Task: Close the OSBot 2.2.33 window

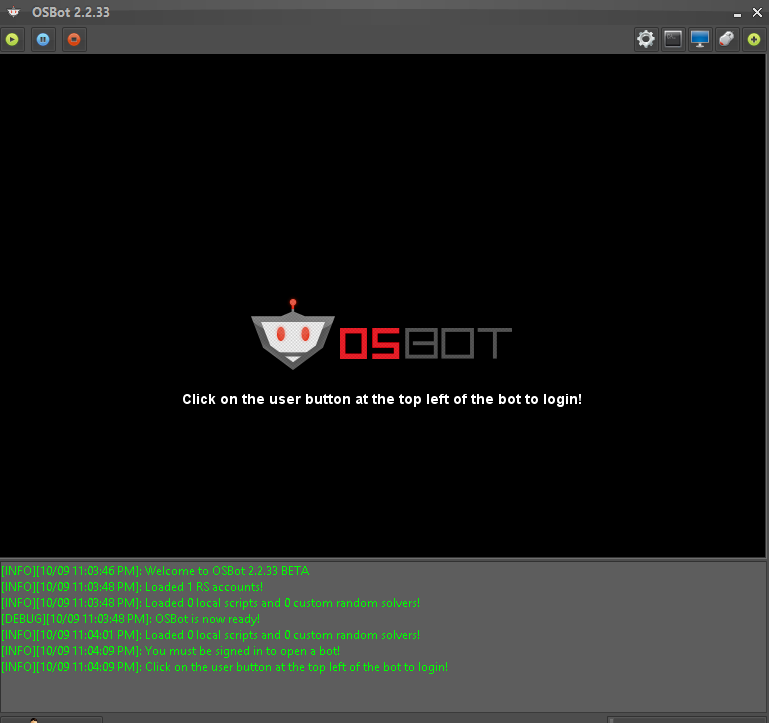Action: (x=757, y=13)
